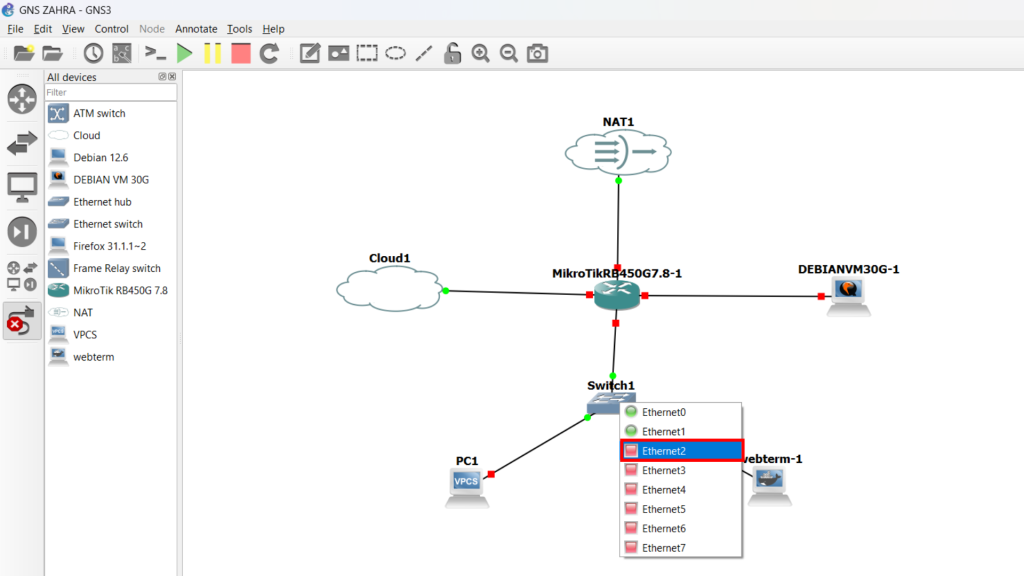Screen dimensions: 1024x576
Task: Select Ethernet2 port in the popup menu
Action: (680, 451)
